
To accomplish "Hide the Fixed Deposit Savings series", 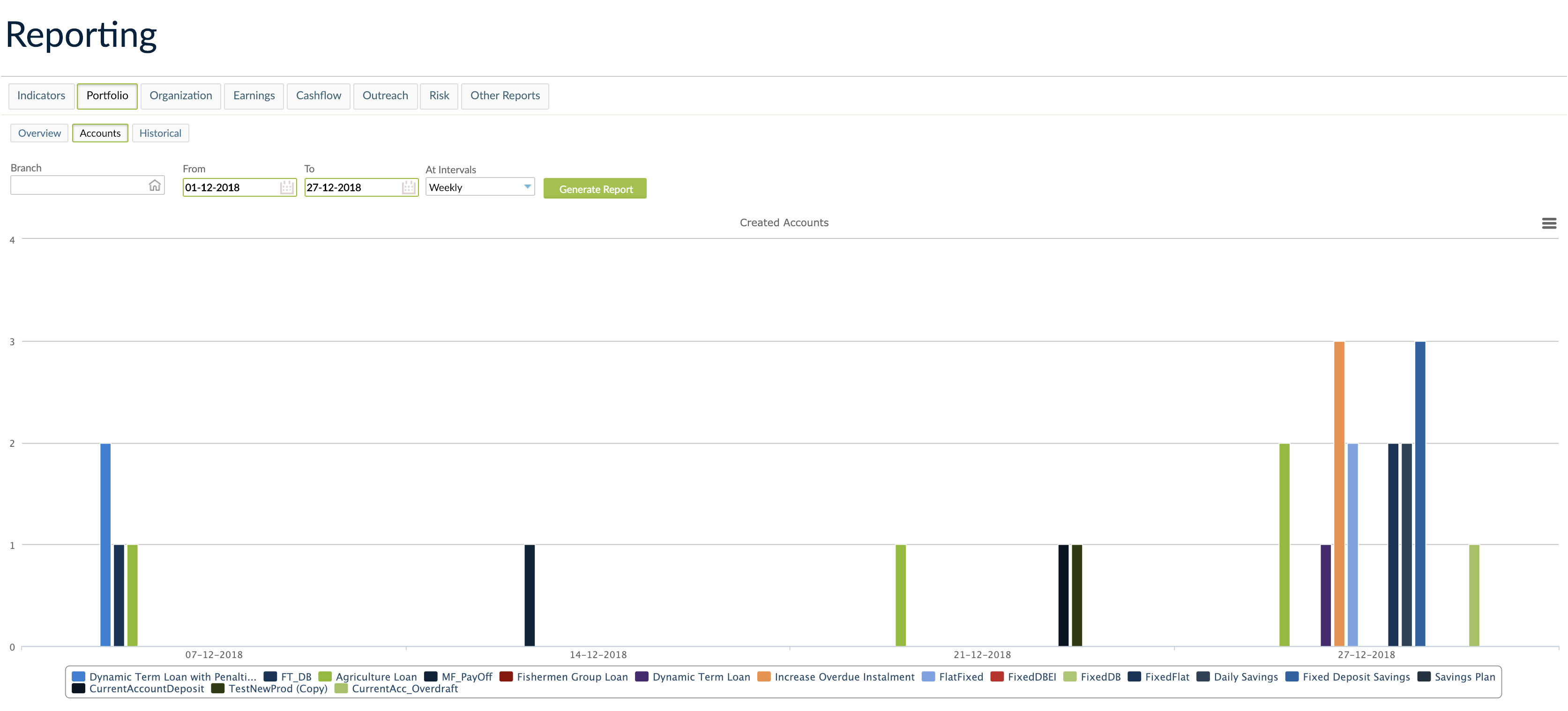I will point(1356,676).
